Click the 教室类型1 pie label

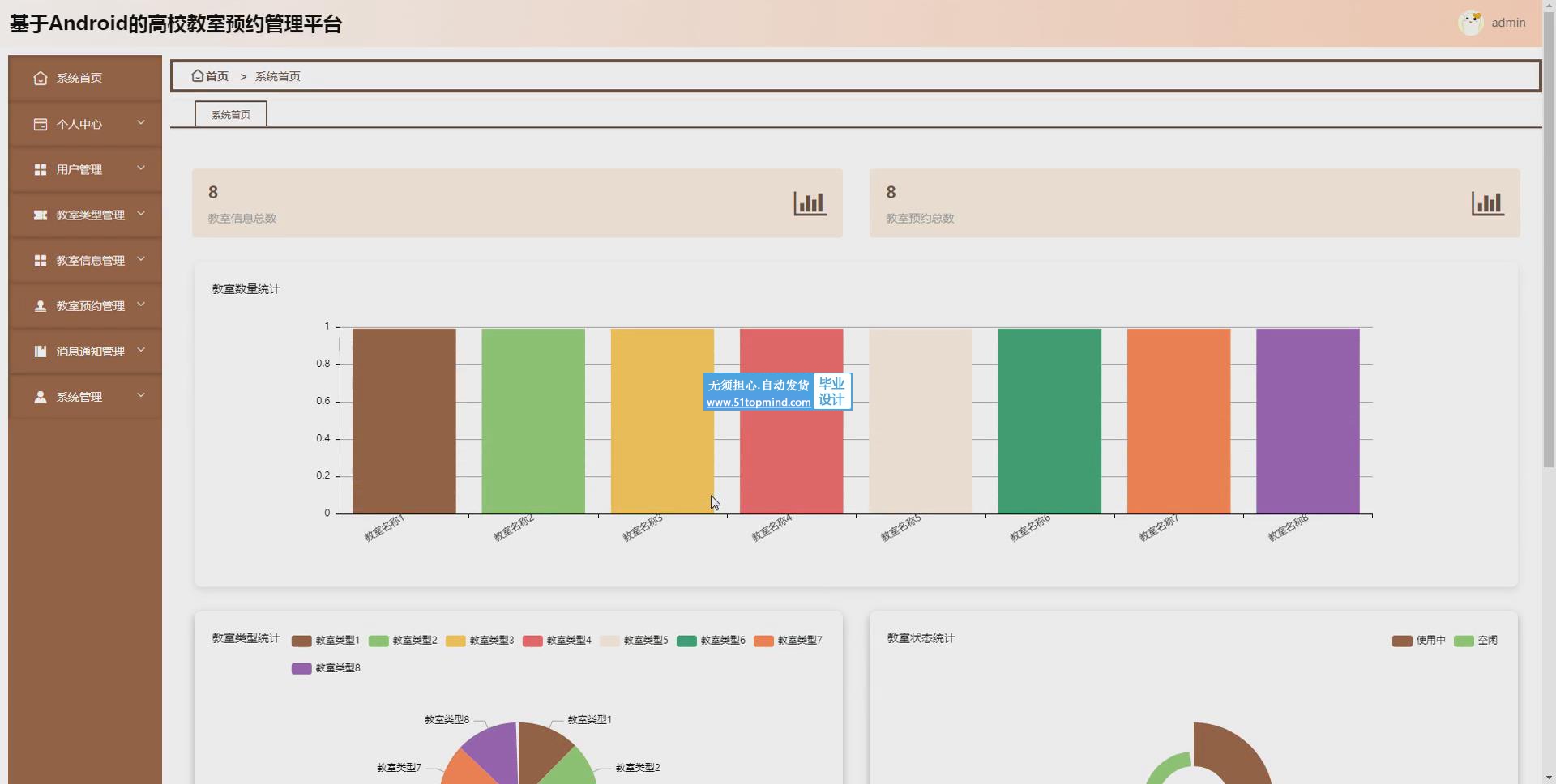[x=590, y=720]
